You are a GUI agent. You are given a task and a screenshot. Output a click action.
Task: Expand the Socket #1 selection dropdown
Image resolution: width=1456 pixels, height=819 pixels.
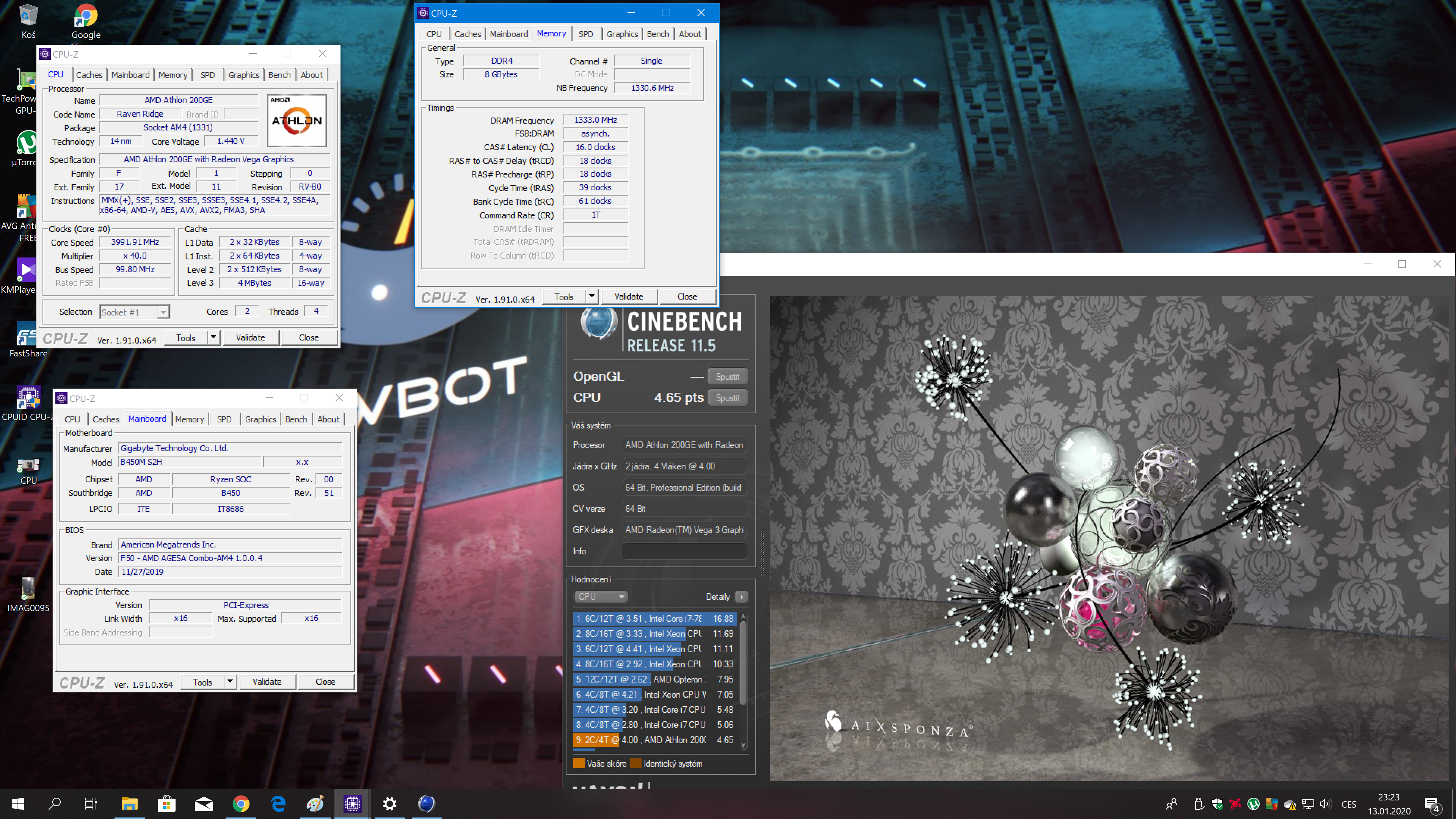163,312
